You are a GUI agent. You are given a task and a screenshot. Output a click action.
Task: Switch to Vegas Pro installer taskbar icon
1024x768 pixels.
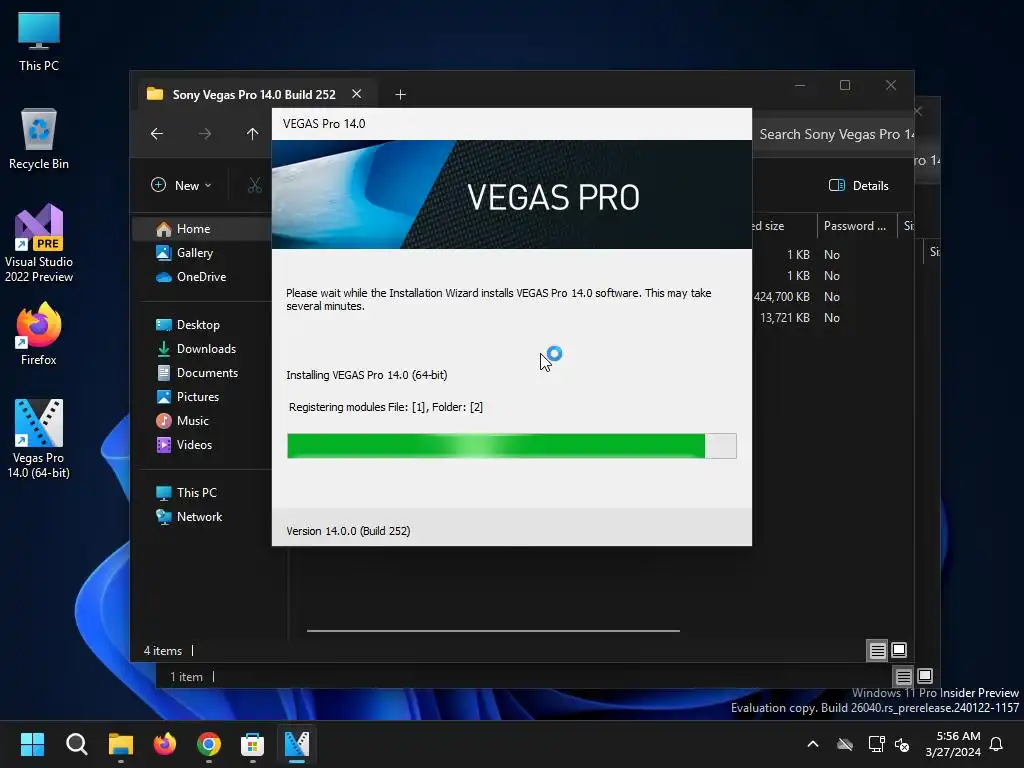[296, 744]
